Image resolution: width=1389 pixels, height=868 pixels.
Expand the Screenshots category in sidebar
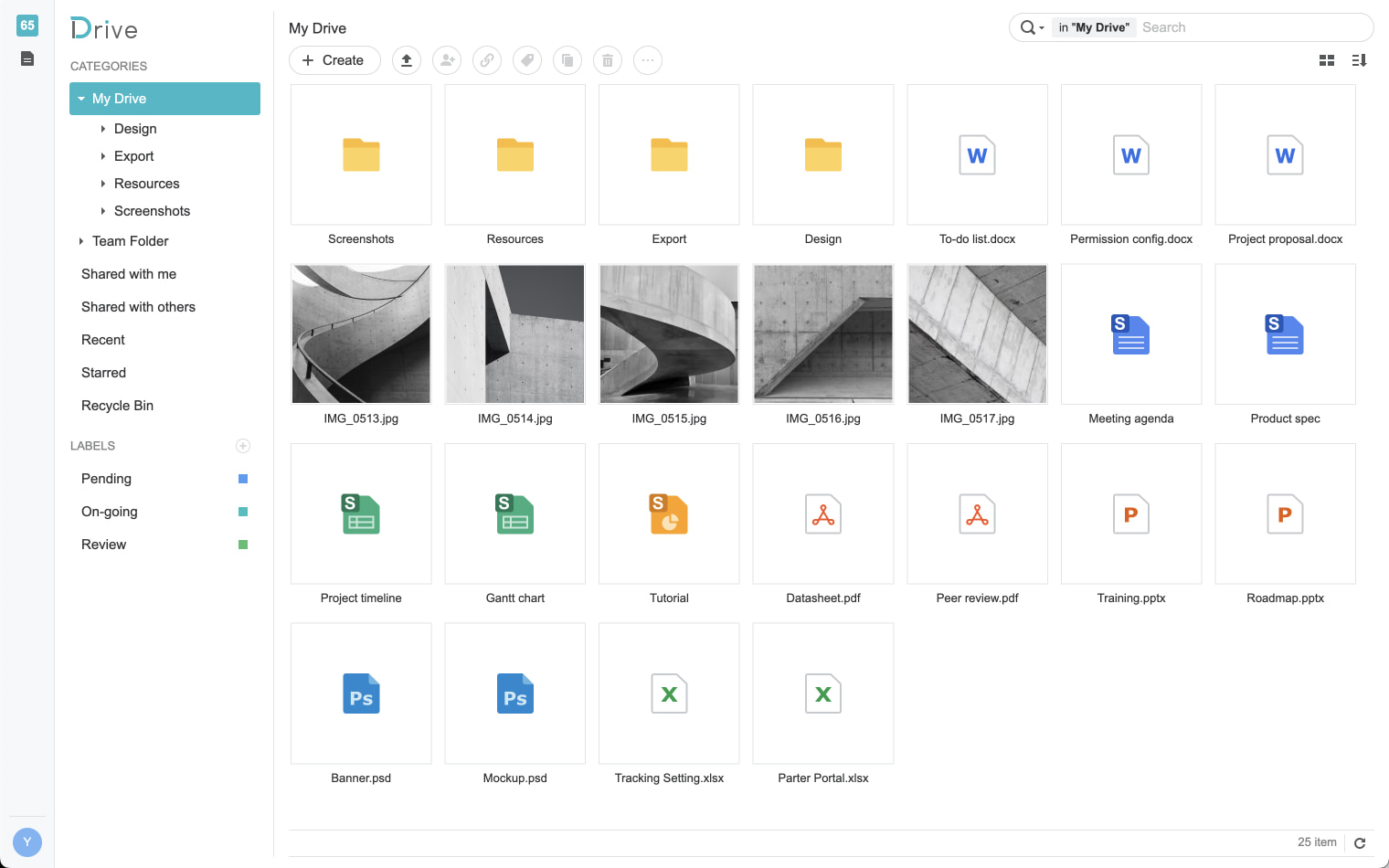click(x=102, y=210)
